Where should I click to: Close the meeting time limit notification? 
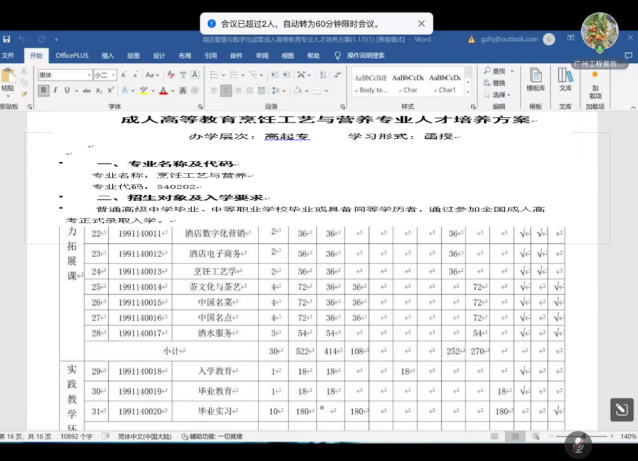(x=421, y=23)
